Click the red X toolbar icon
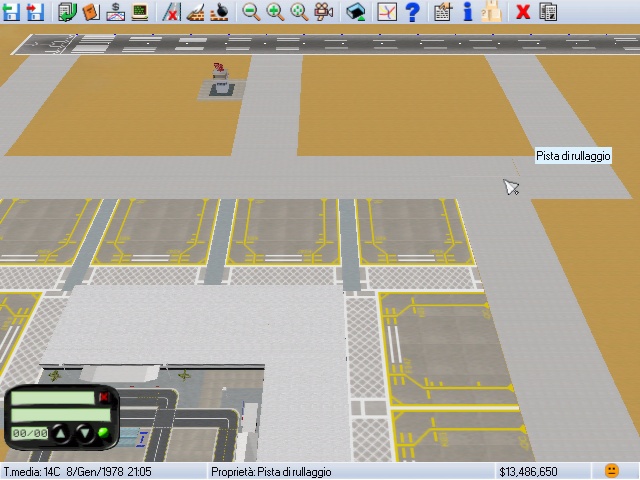The width and height of the screenshot is (640, 480). point(523,11)
